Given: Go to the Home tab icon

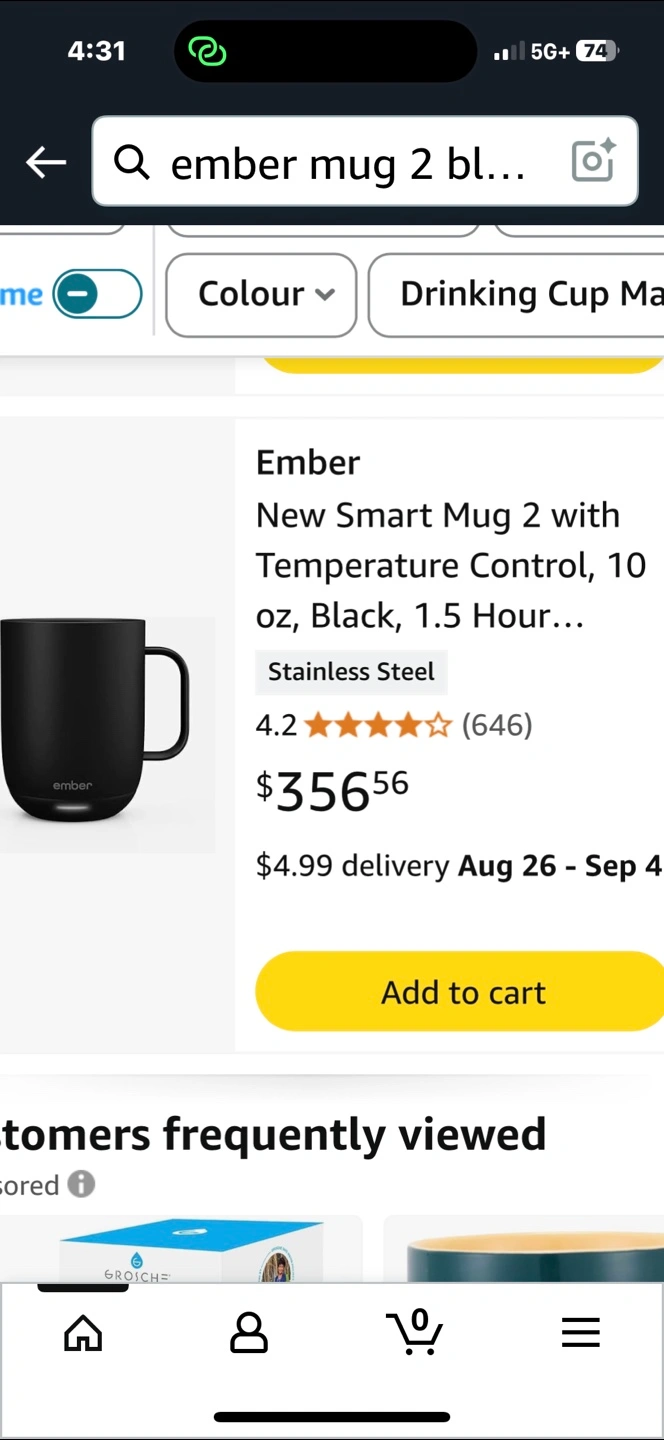Looking at the screenshot, I should tap(83, 1333).
